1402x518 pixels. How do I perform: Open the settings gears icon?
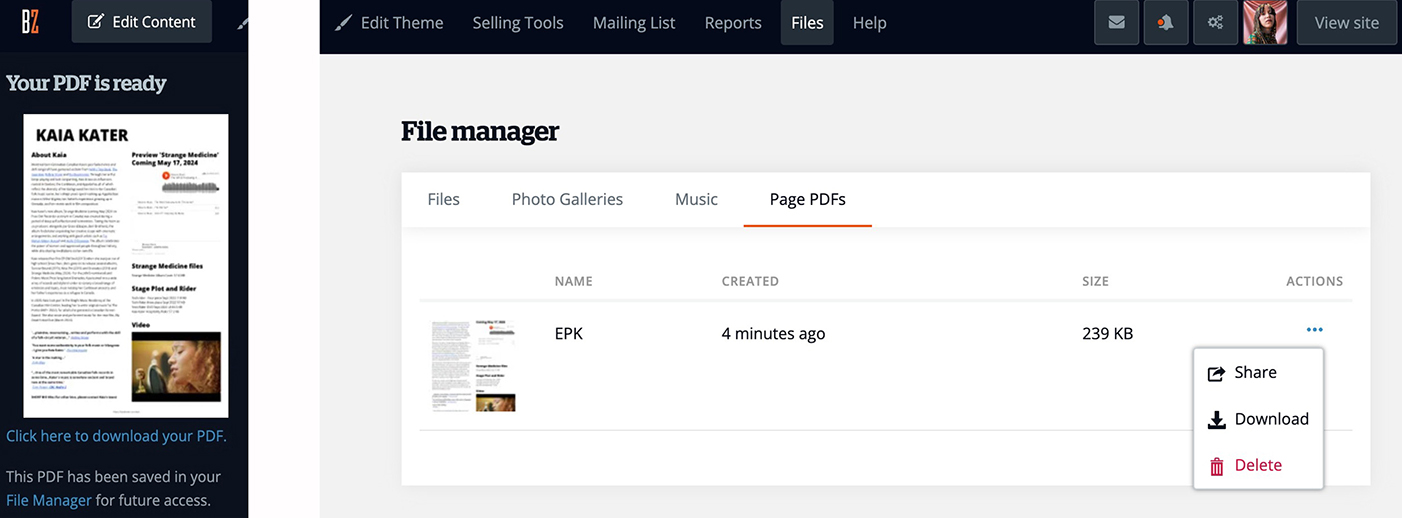click(x=1215, y=23)
